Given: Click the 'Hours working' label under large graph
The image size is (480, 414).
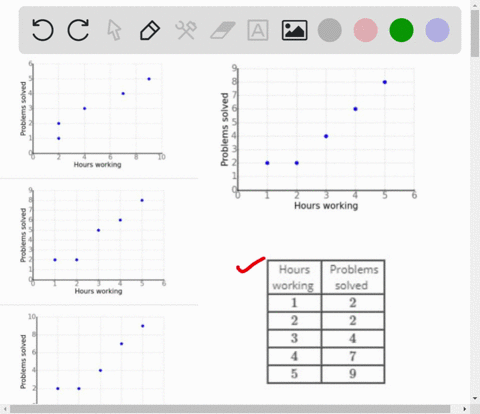Looking at the screenshot, I should 326,206.
